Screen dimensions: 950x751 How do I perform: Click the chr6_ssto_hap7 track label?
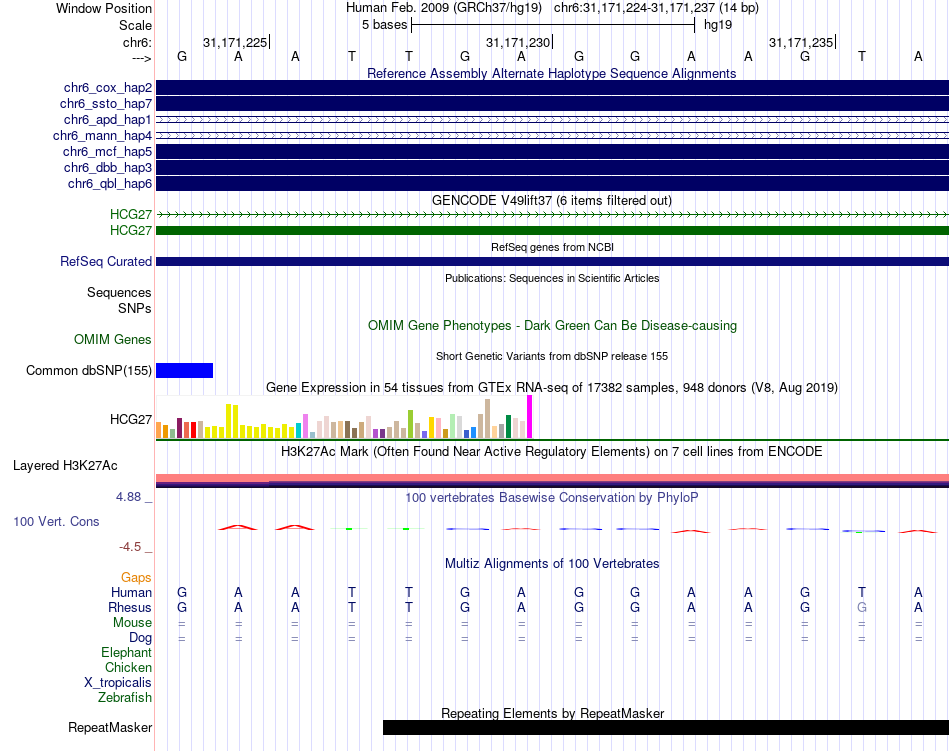click(x=105, y=104)
